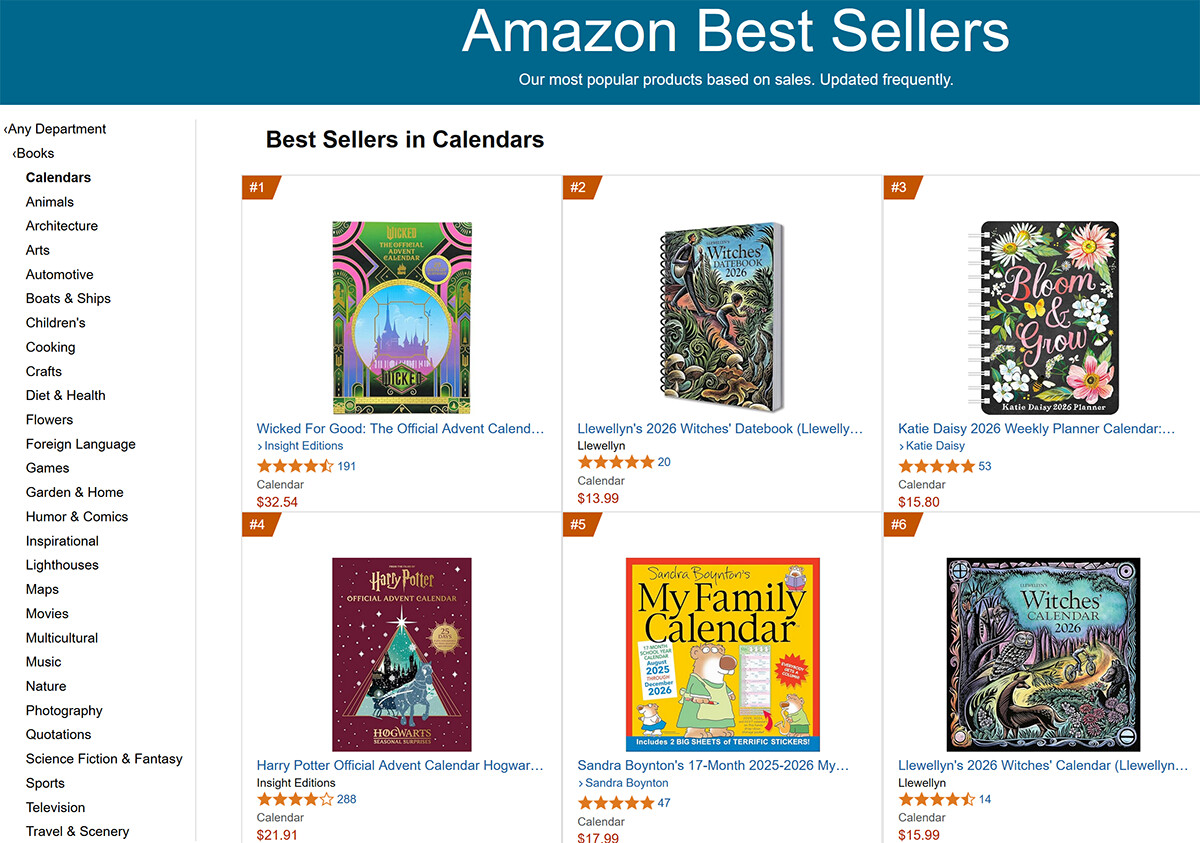Open the Katie Daisy planner's star rating
Image resolution: width=1200 pixels, height=843 pixels.
pos(936,466)
